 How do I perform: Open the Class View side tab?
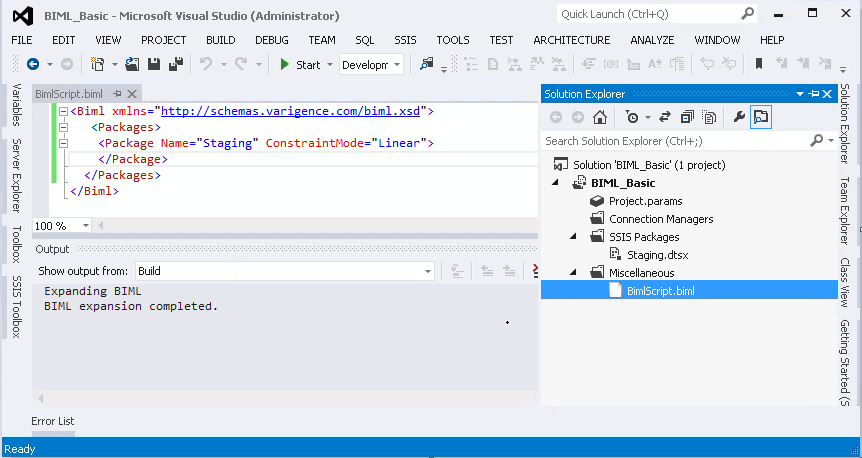tap(845, 282)
